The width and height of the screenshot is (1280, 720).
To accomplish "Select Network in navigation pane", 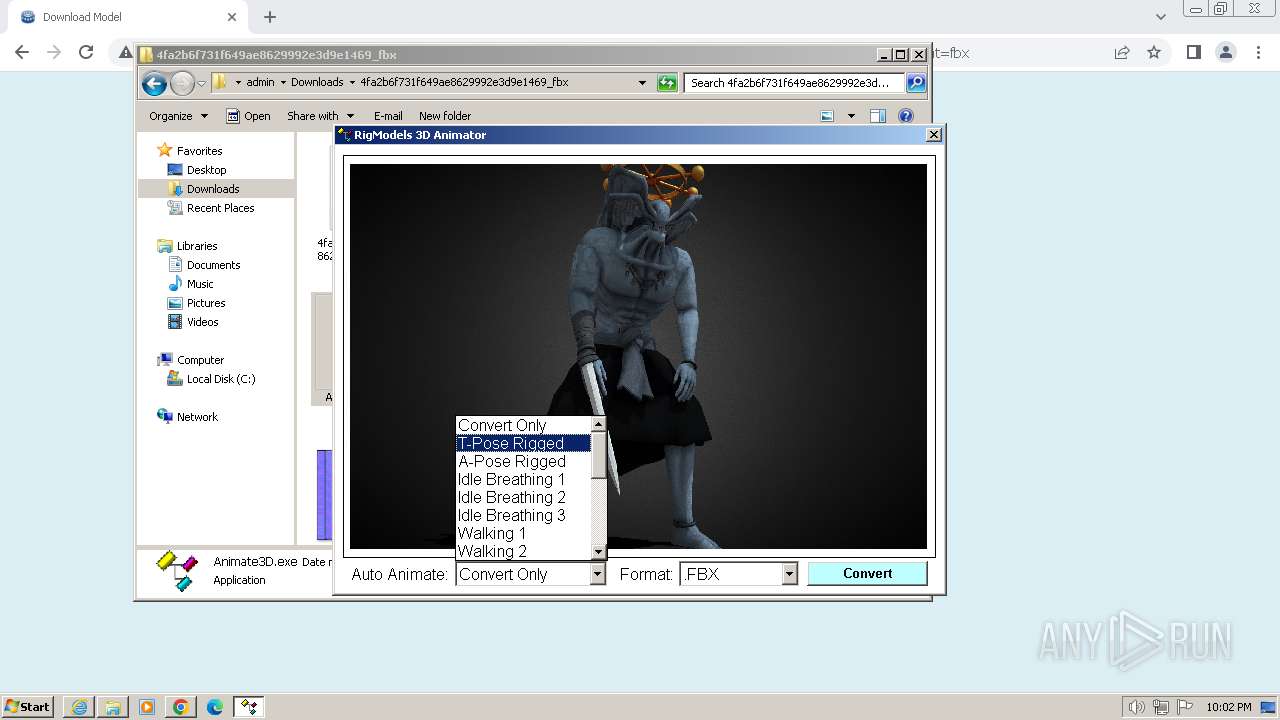I will (x=197, y=417).
